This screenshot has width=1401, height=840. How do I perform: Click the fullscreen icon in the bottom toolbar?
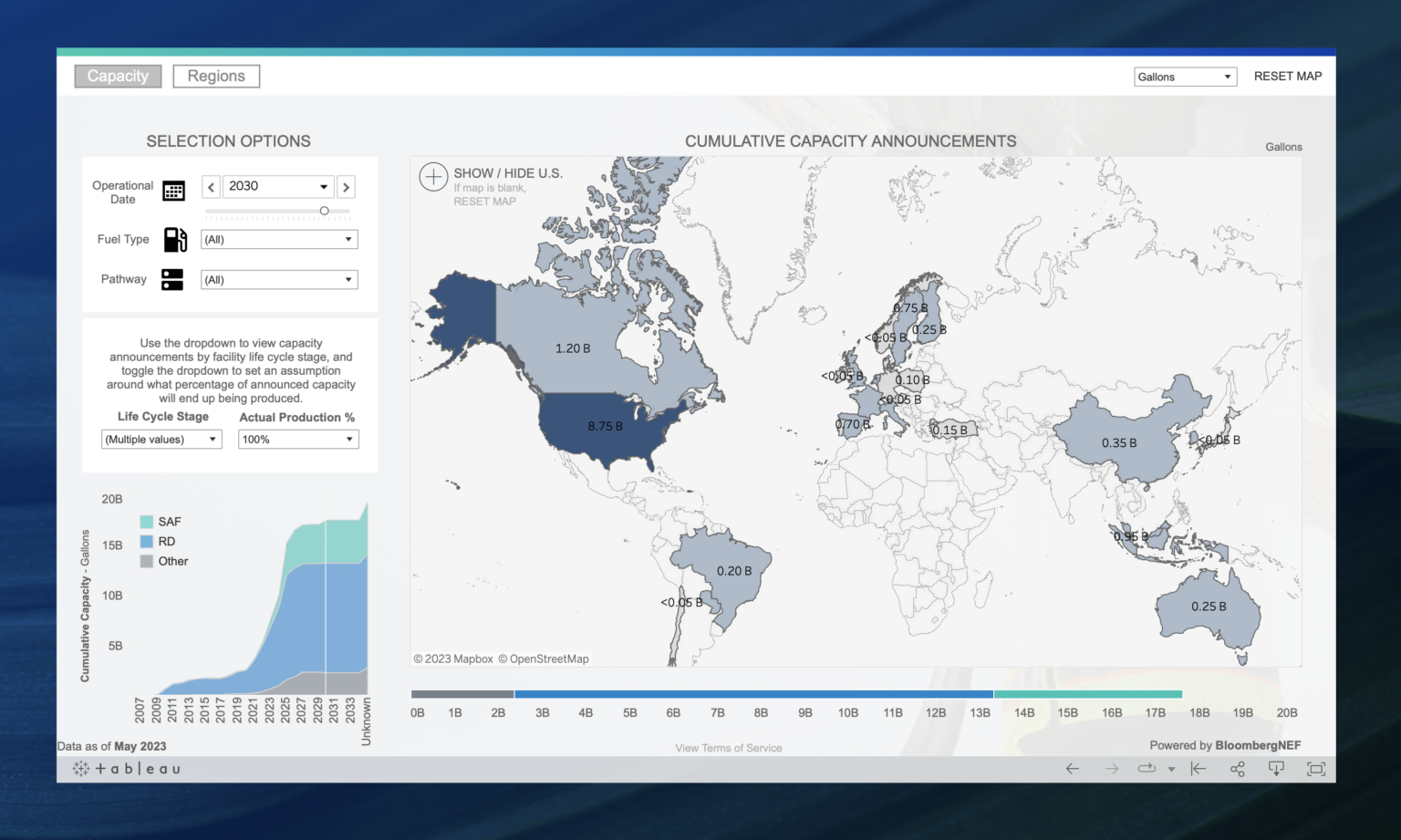point(1316,769)
